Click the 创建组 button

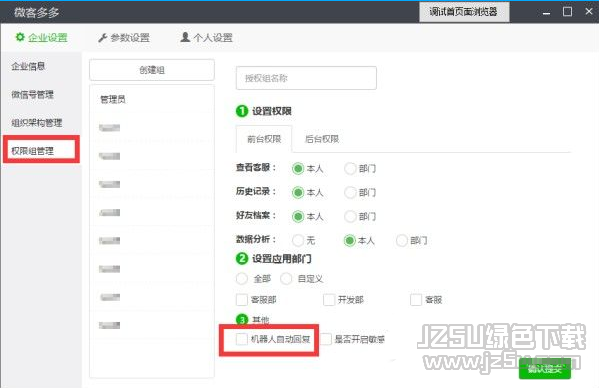[x=152, y=70]
